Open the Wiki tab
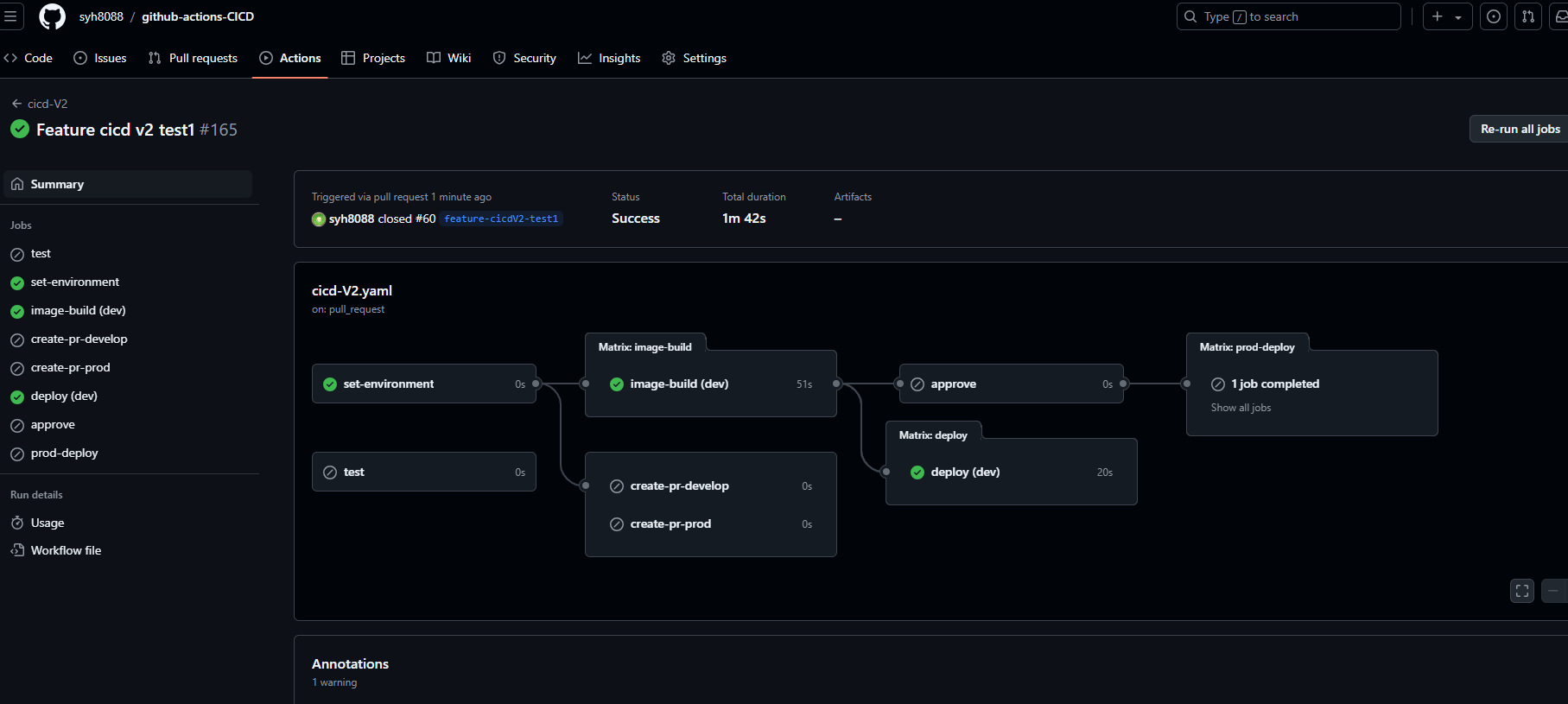This screenshot has width=1568, height=704. (x=449, y=58)
